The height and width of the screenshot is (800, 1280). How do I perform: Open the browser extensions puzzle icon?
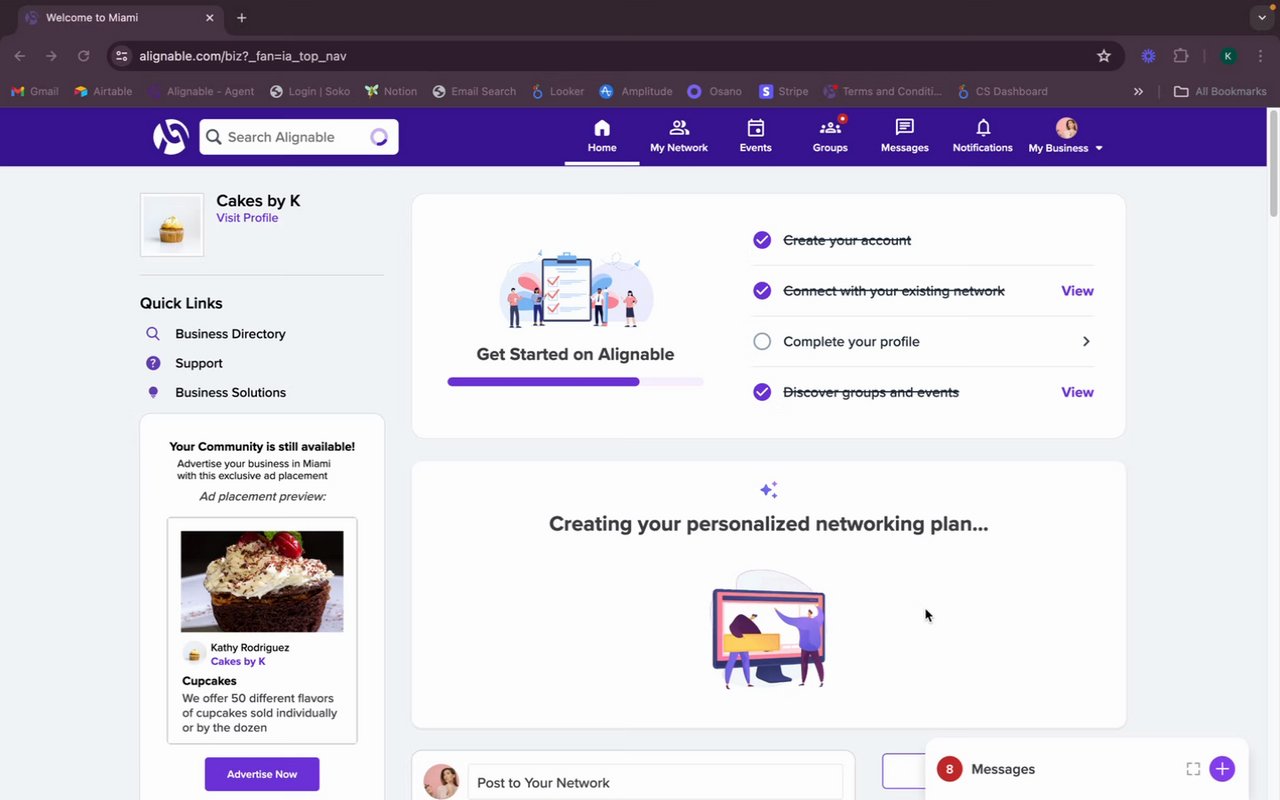pyautogui.click(x=1181, y=56)
